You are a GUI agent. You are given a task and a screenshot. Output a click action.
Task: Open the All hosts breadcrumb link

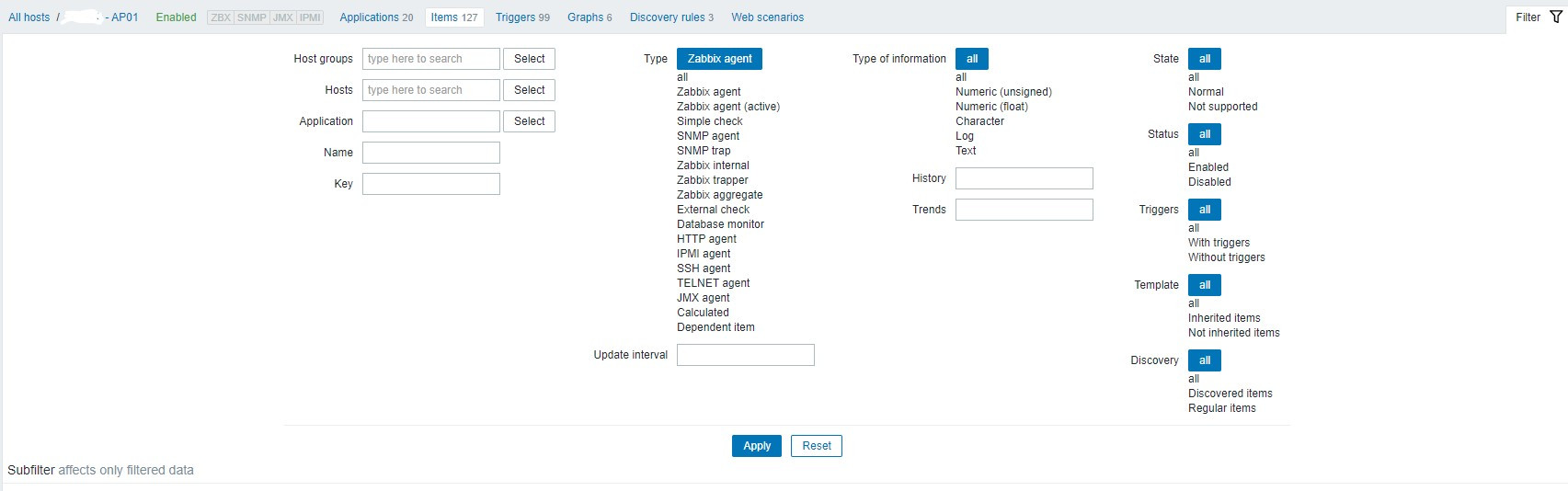29,17
